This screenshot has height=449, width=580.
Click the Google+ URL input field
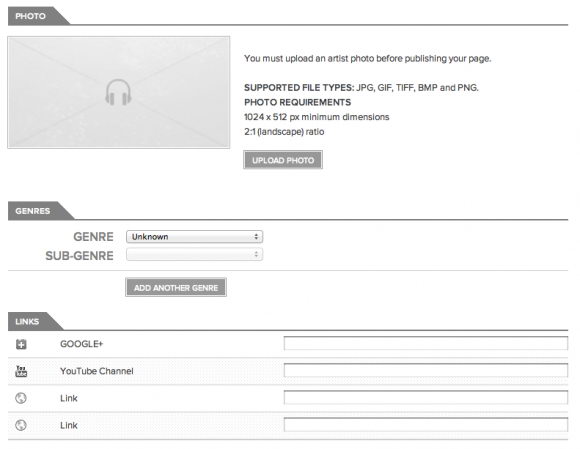click(426, 343)
